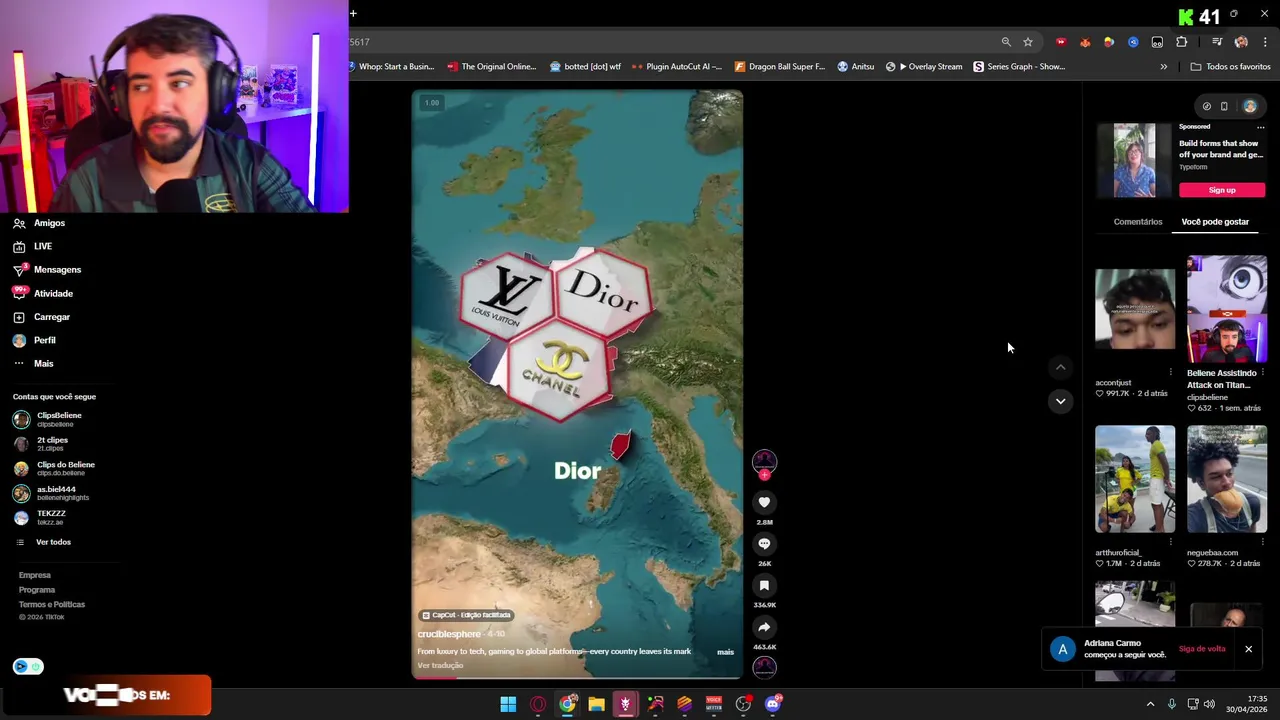The image size is (1280, 720).
Task: Open Perfil in the sidebar
Action: point(35,340)
